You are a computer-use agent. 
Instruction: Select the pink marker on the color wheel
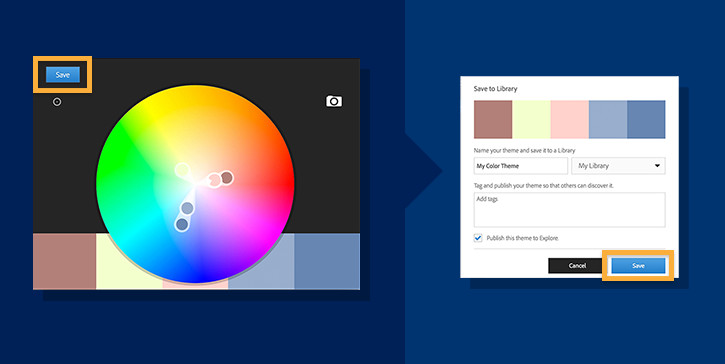tap(215, 179)
